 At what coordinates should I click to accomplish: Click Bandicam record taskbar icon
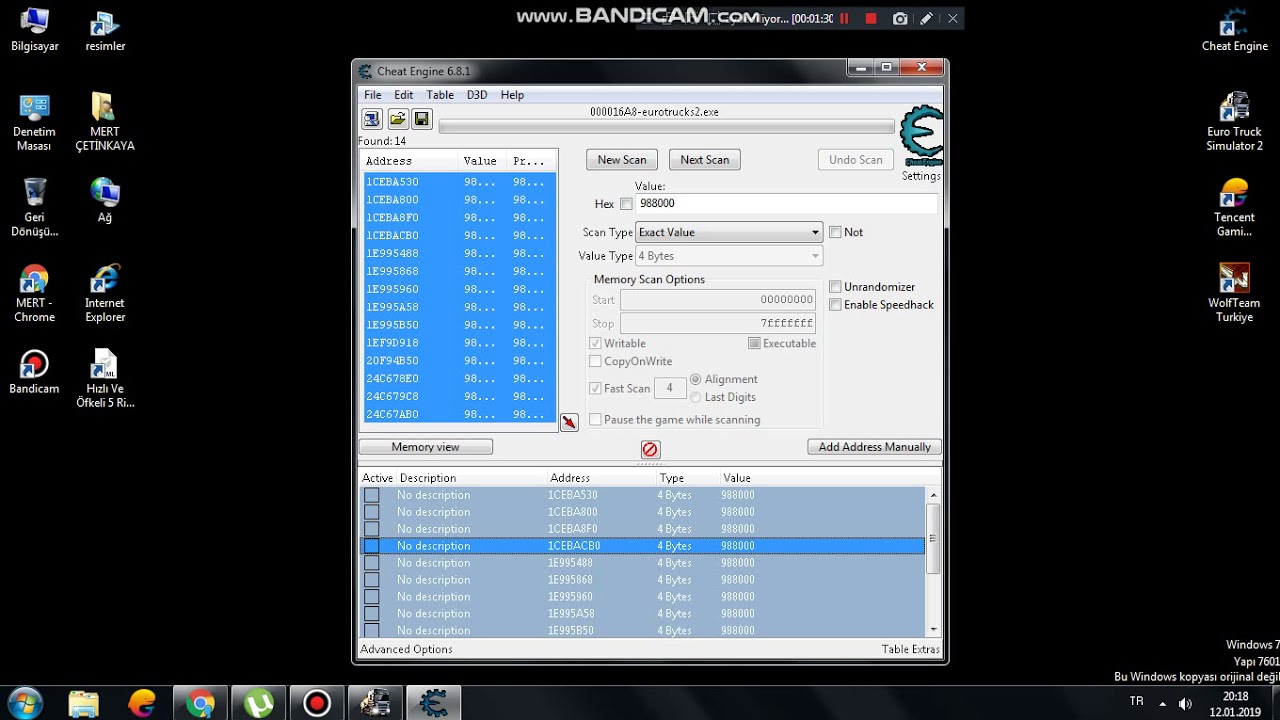pos(317,703)
